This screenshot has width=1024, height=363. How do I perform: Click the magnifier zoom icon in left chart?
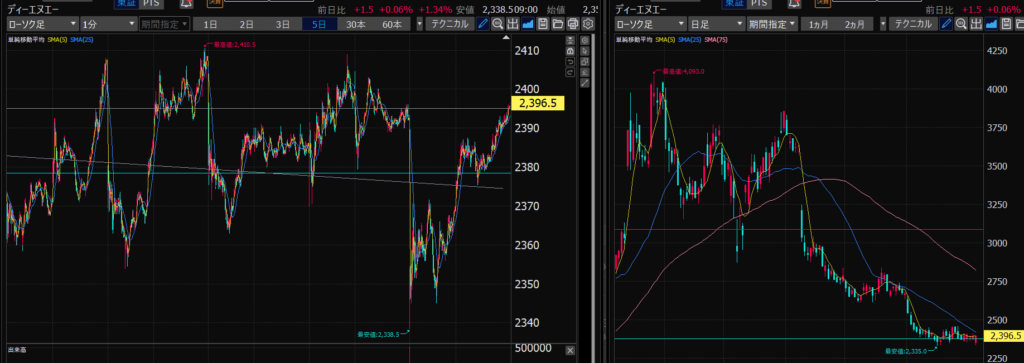click(x=498, y=24)
